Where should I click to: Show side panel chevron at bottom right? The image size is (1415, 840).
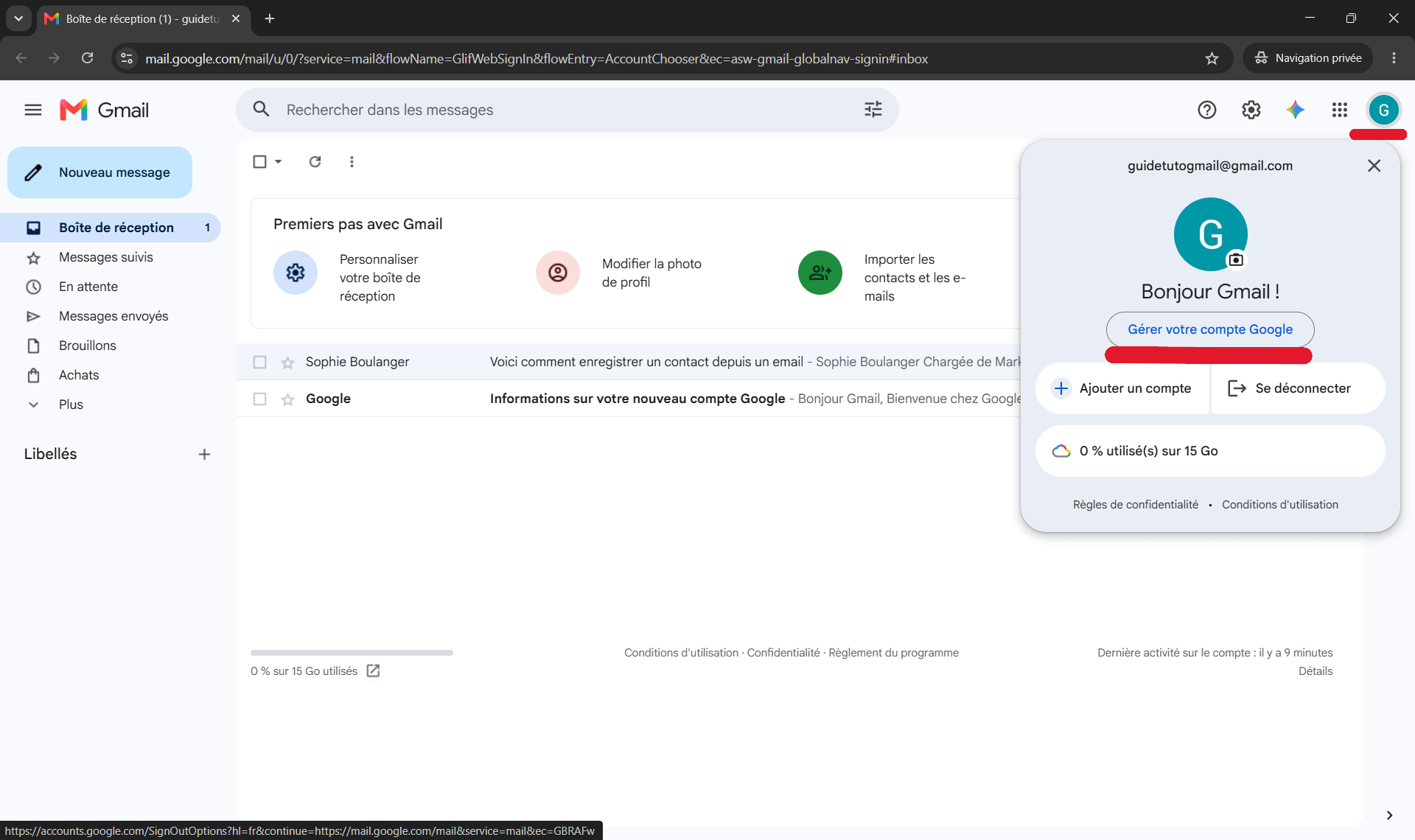1389,815
